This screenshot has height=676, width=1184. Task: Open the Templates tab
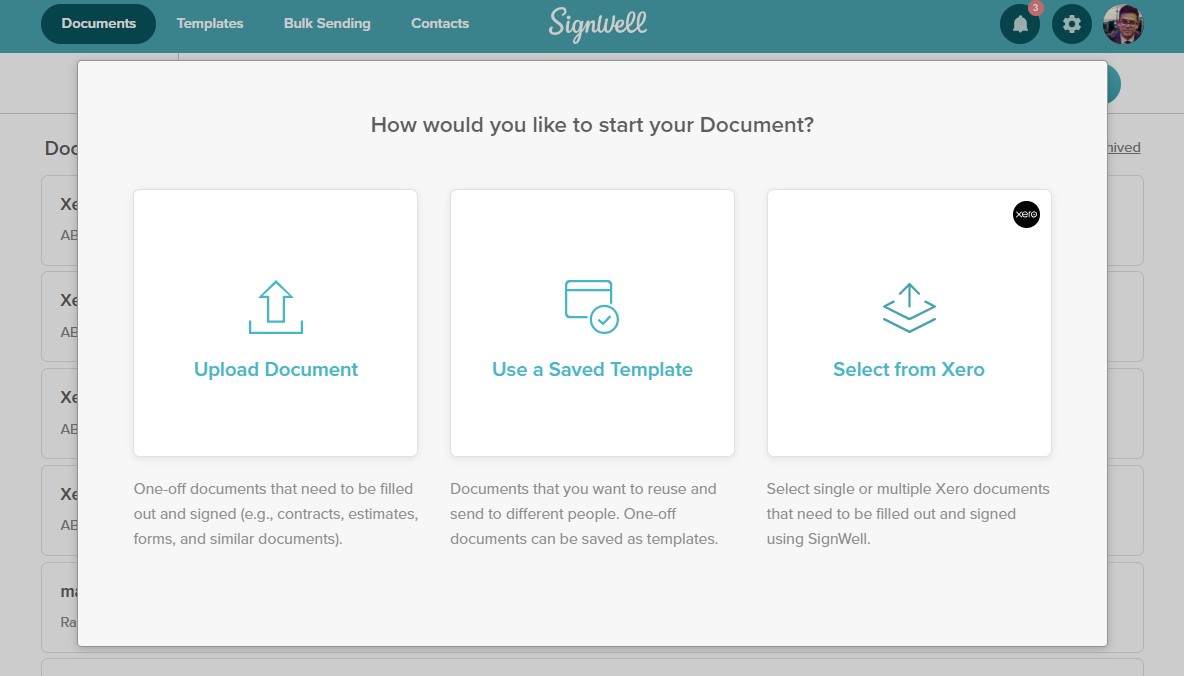point(210,23)
